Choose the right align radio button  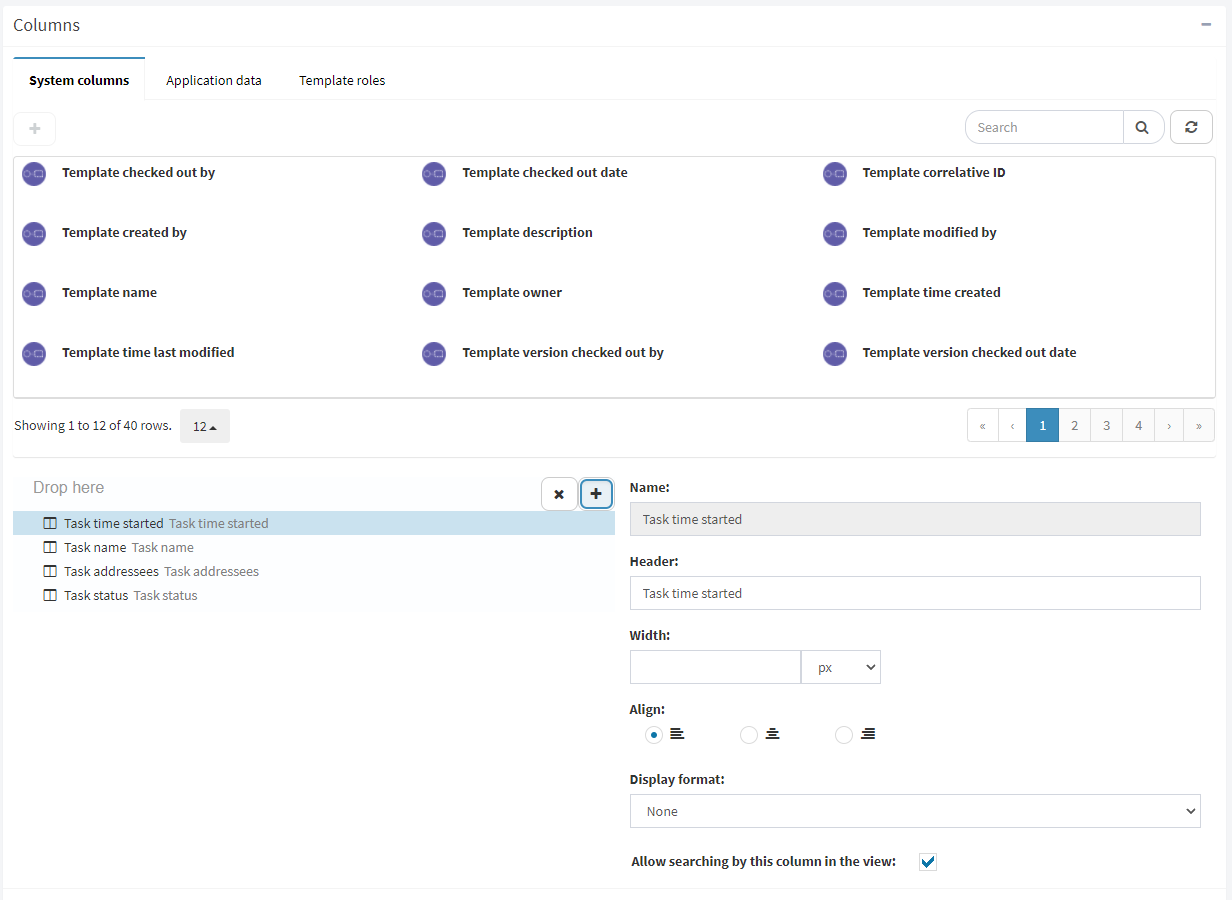(844, 735)
